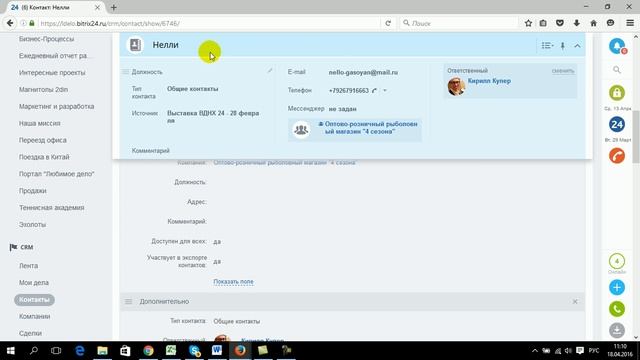The image size is (640, 360).
Task: Open Наша миссия in sidebar
Action: pyautogui.click(x=40, y=123)
